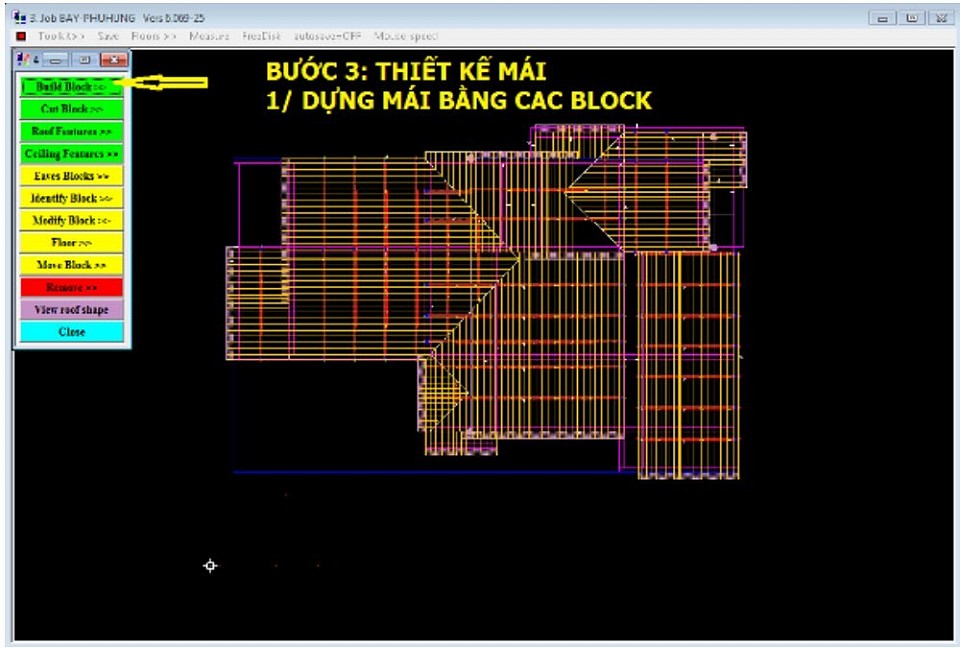Expand the Floors >> menu
Image resolution: width=960 pixels, height=648 pixels.
point(154,36)
